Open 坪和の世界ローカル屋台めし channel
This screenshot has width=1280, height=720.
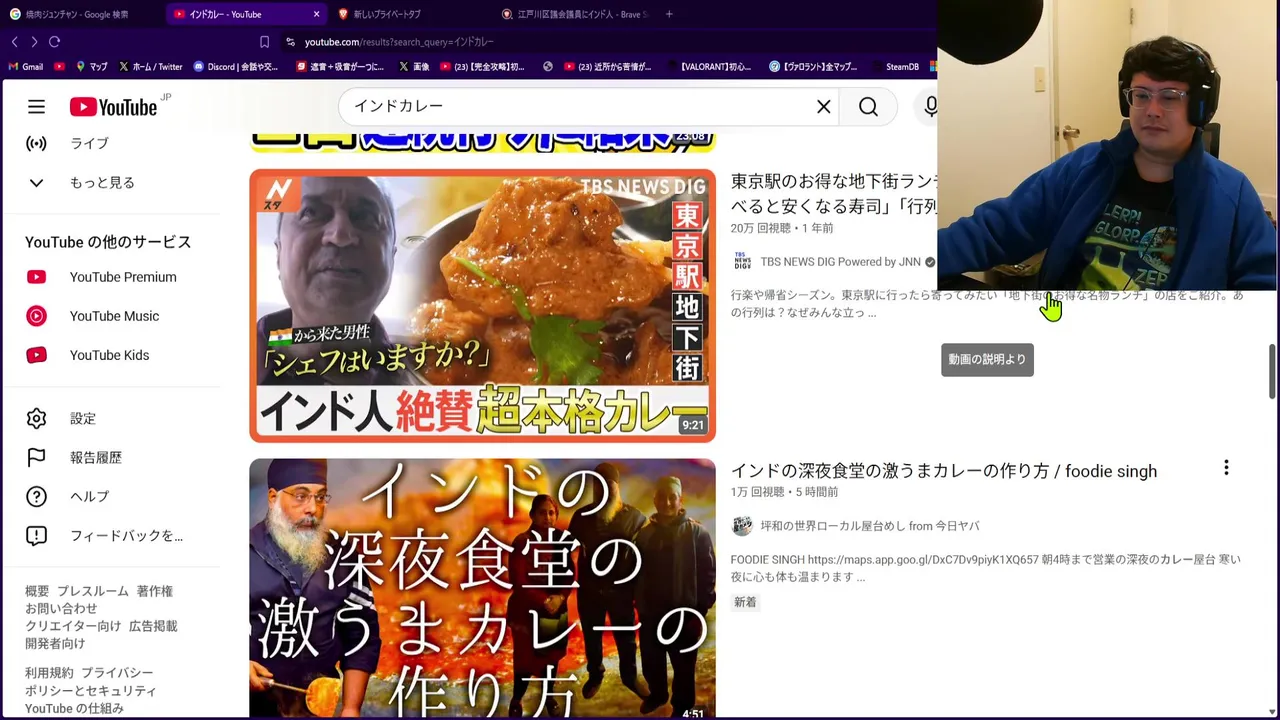(869, 526)
